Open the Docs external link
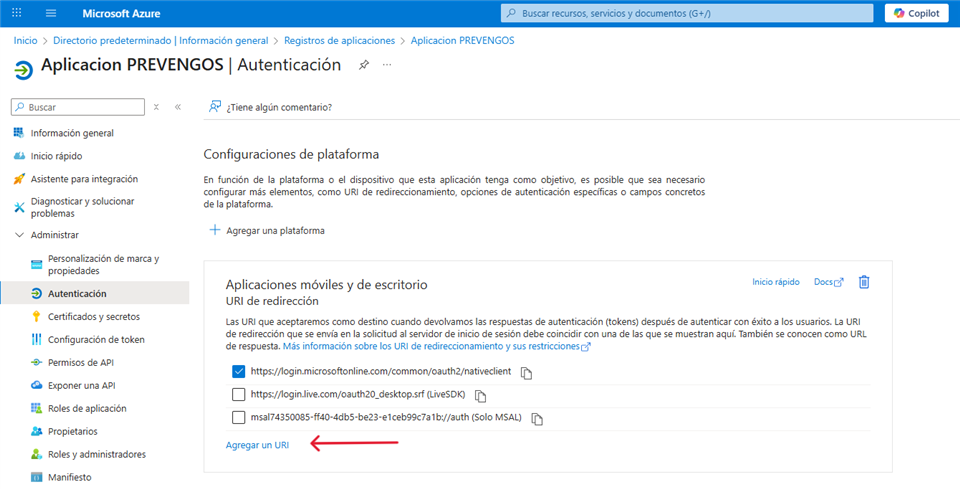This screenshot has height=489, width=960. click(828, 282)
